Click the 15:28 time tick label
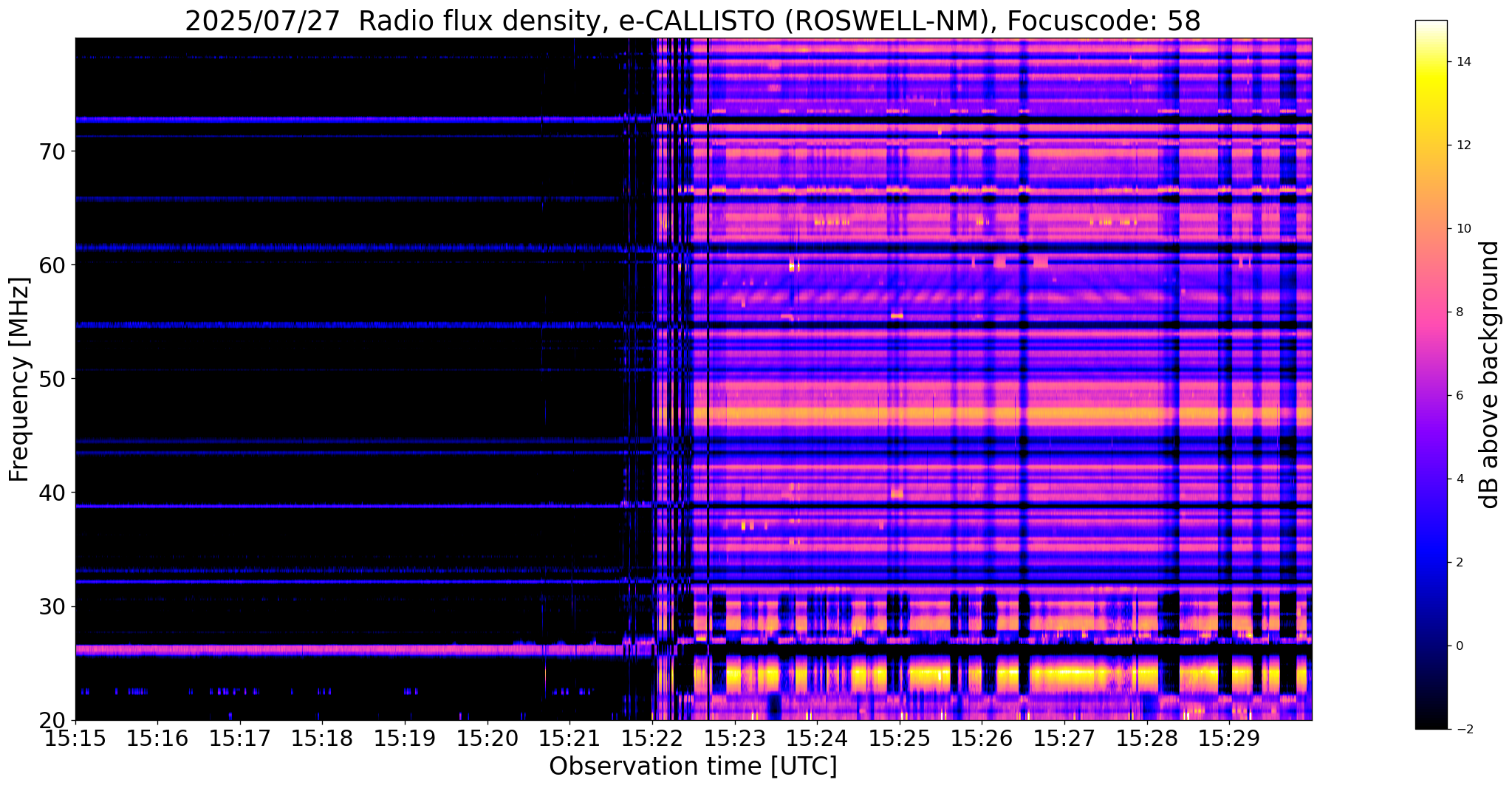The height and width of the screenshot is (788, 1512). click(1146, 738)
